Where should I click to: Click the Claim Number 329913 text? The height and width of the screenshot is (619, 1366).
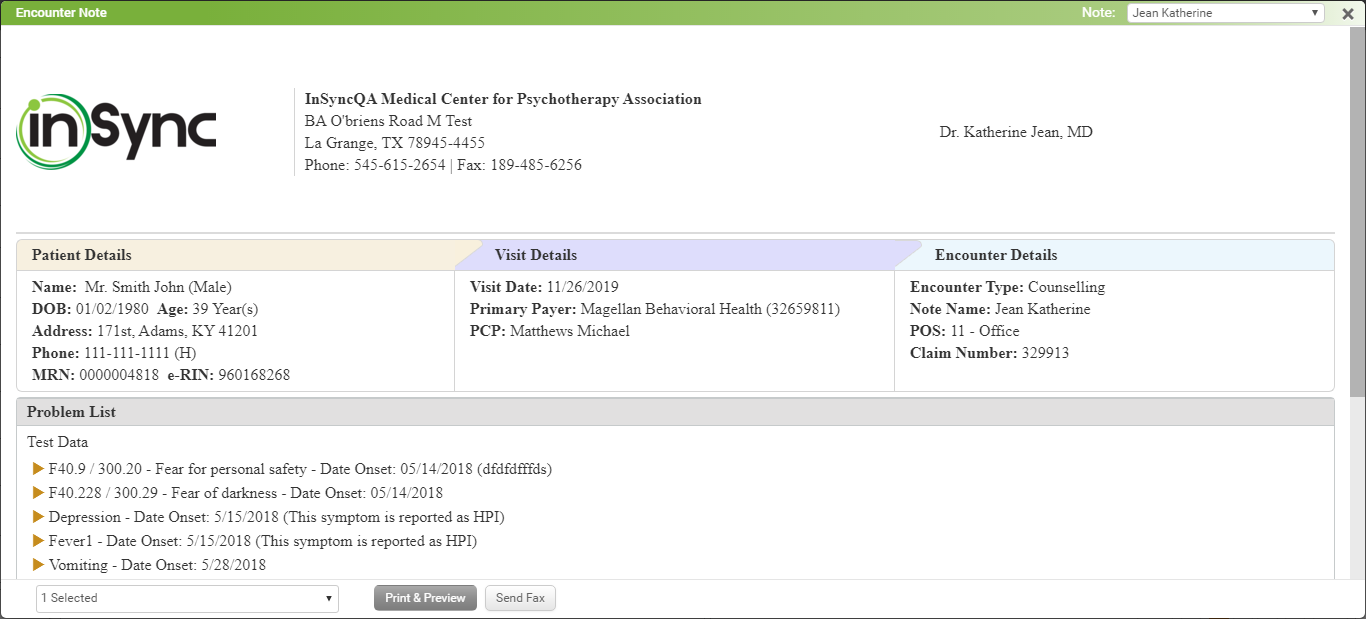(1044, 353)
